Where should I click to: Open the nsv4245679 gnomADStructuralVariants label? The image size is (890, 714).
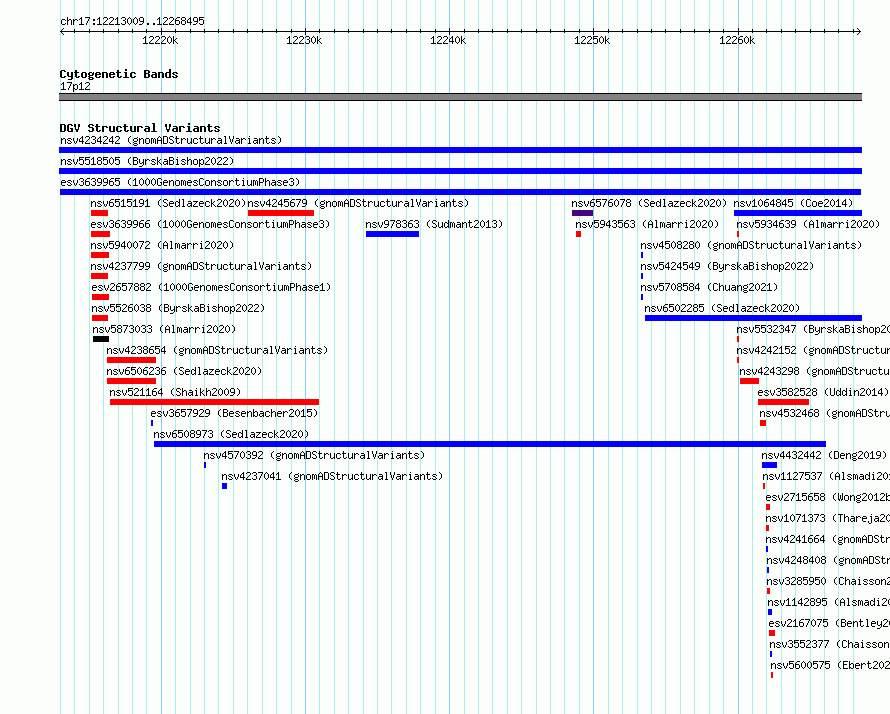(x=358, y=203)
